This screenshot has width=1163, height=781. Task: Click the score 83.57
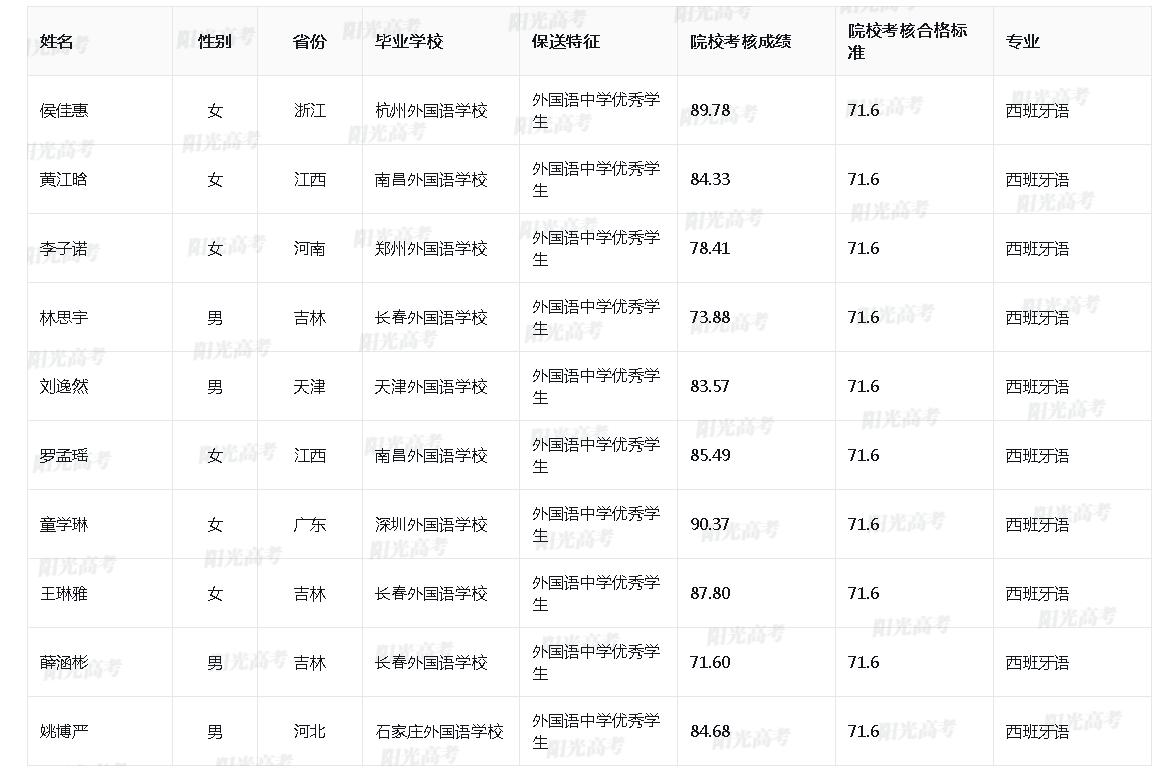[x=710, y=386]
